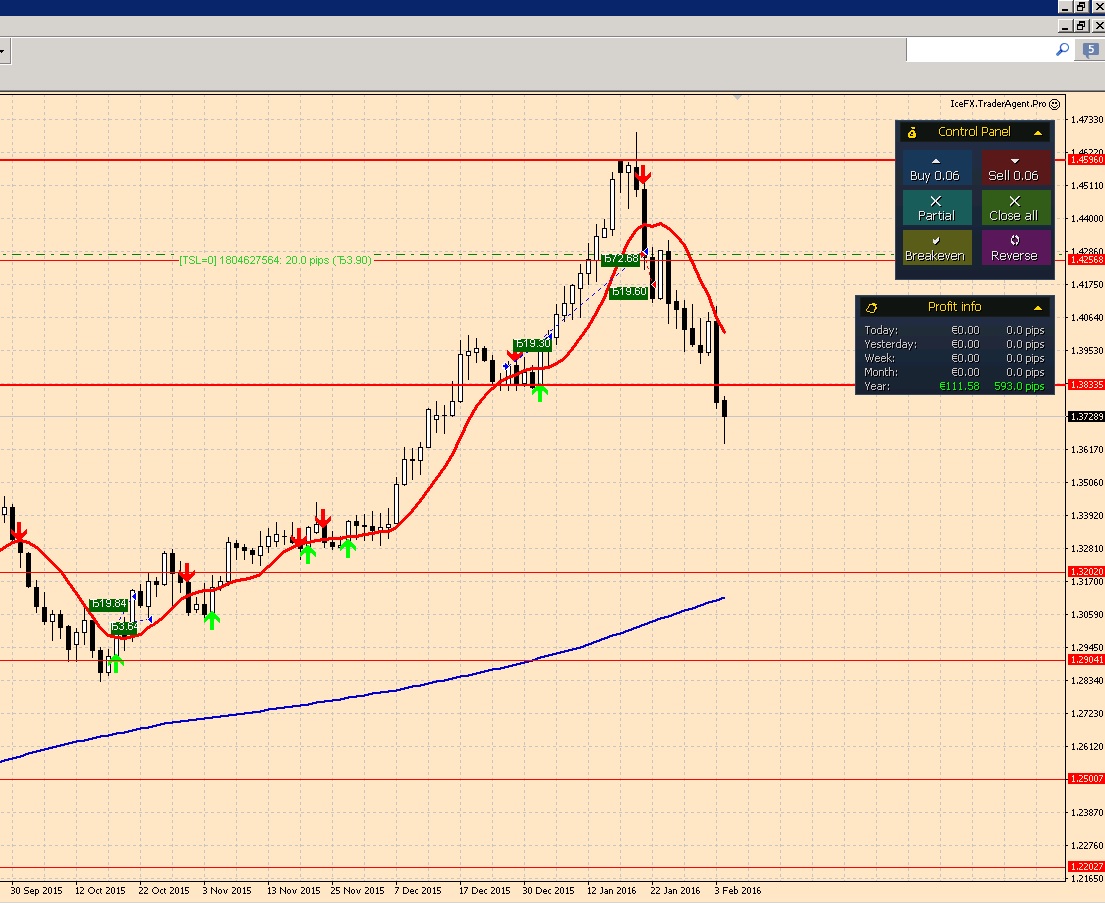Click the Month: row label in Profit info
1105x904 pixels.
click(881, 372)
